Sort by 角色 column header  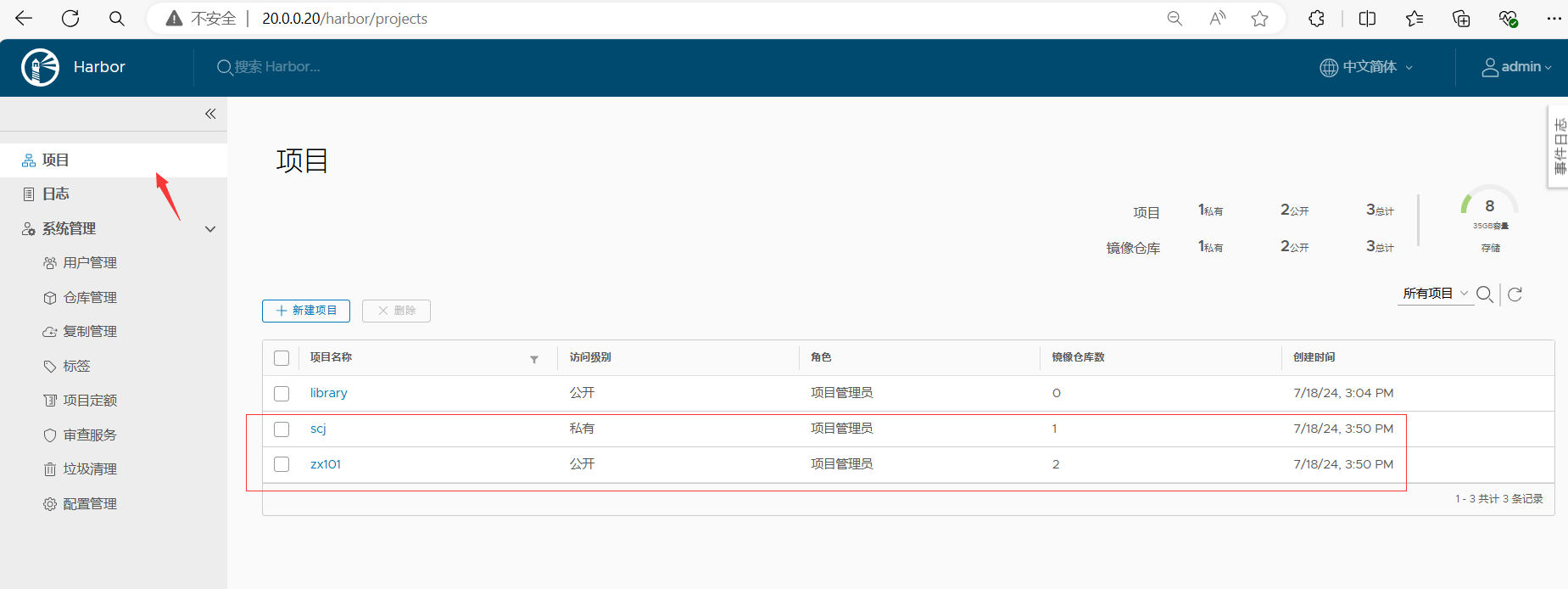821,357
